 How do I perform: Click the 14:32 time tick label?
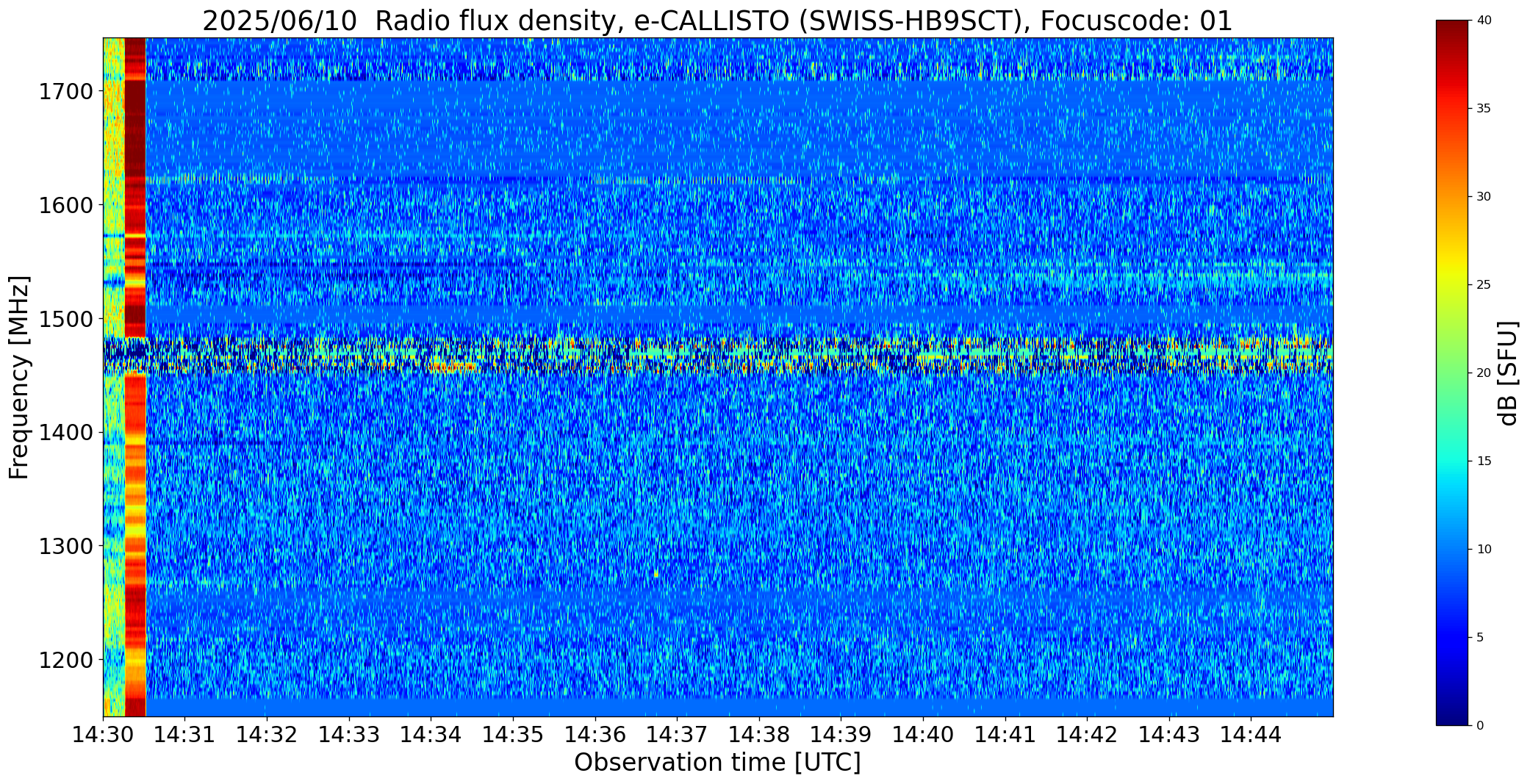coord(267,734)
